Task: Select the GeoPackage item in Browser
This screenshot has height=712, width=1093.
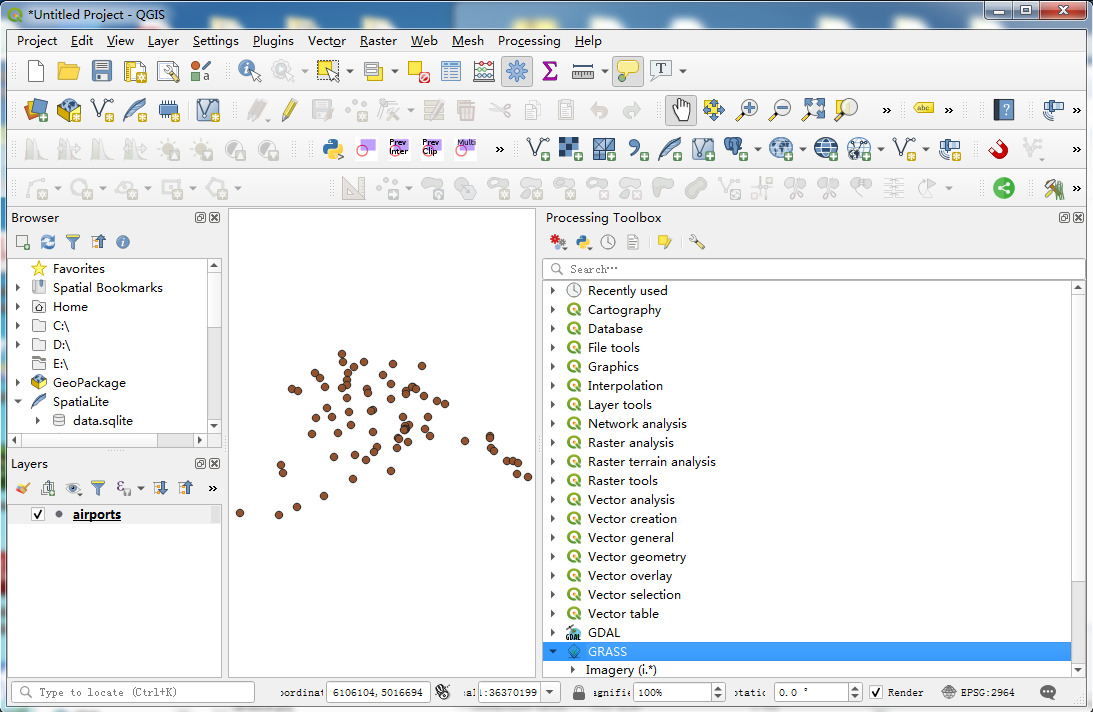Action: (89, 382)
